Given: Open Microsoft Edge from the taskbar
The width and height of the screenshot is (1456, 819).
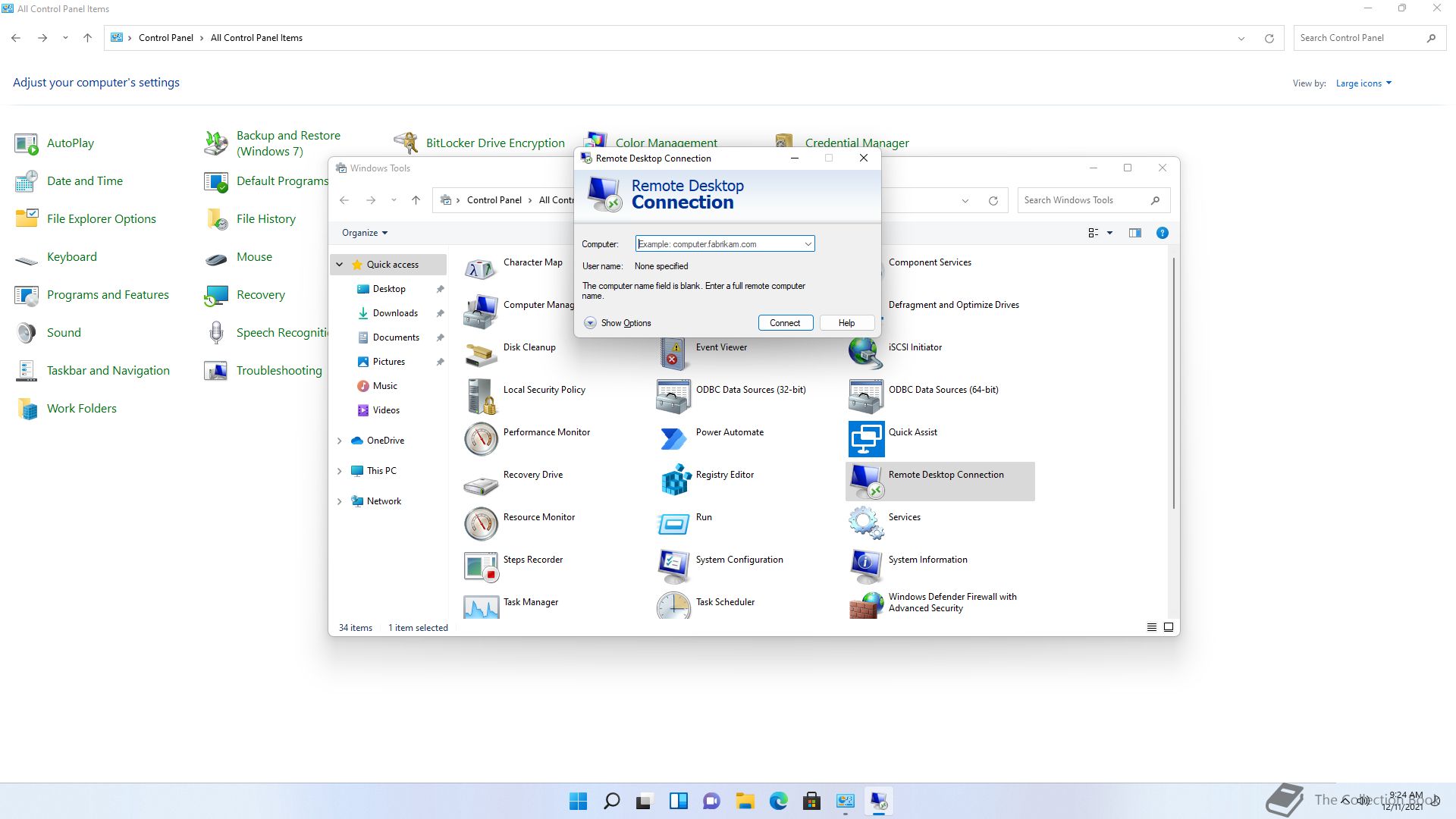Looking at the screenshot, I should click(x=778, y=801).
